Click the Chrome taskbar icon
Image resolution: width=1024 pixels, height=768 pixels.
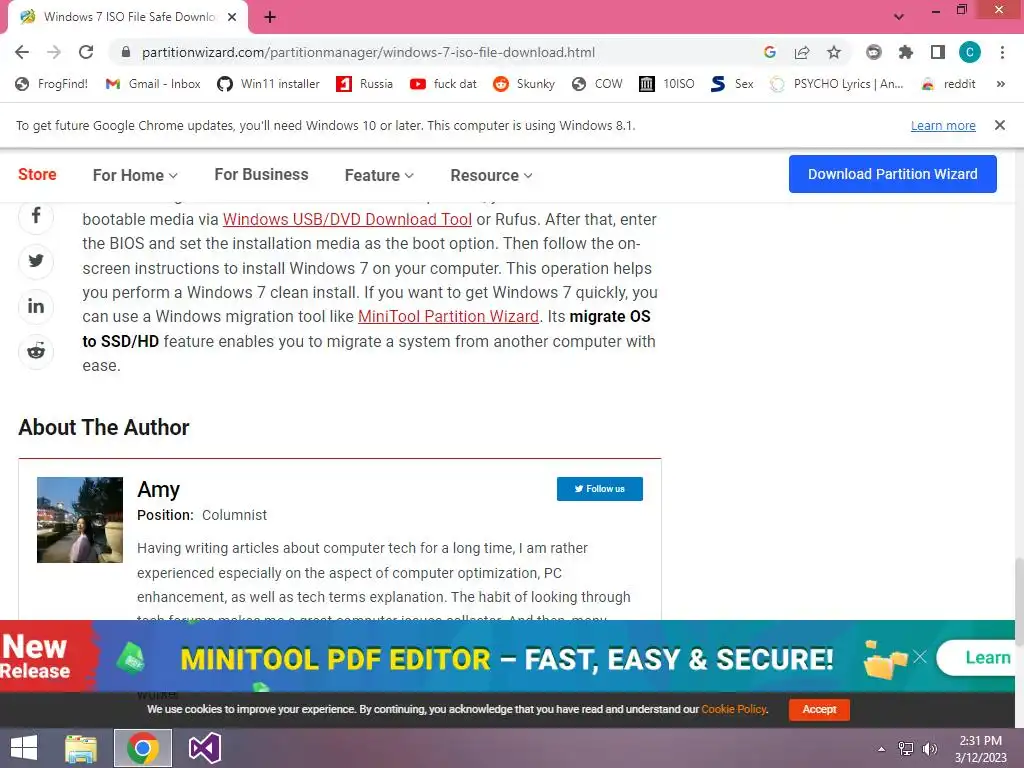pos(143,748)
